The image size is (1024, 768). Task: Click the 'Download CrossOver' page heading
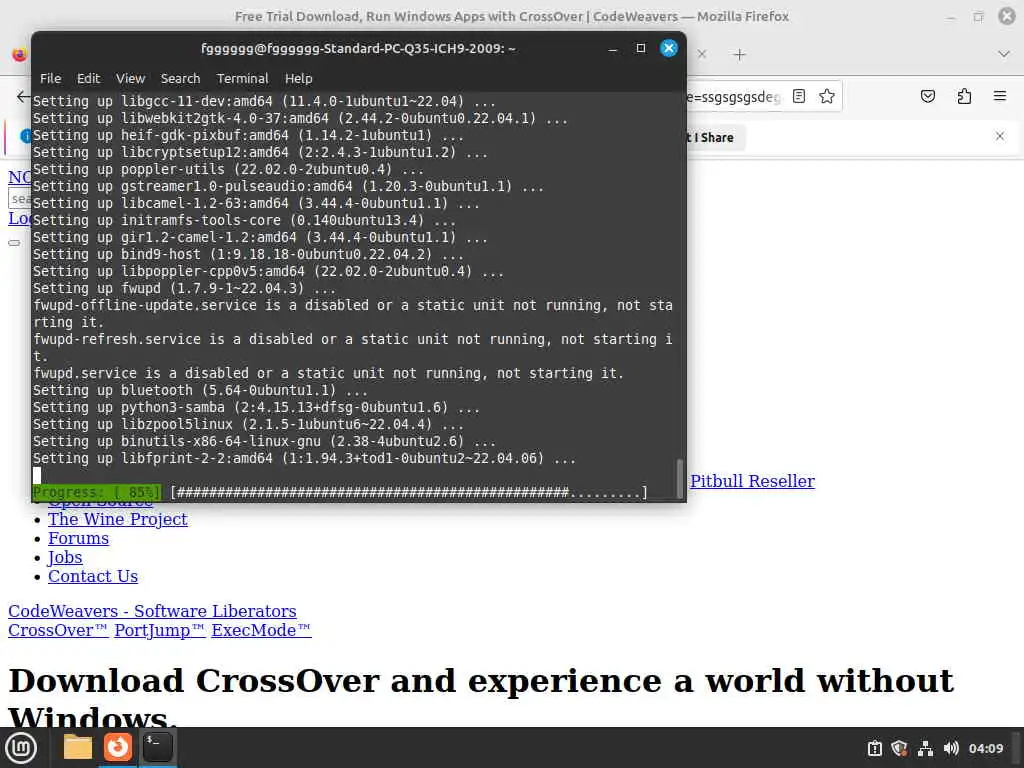pyautogui.click(x=481, y=699)
